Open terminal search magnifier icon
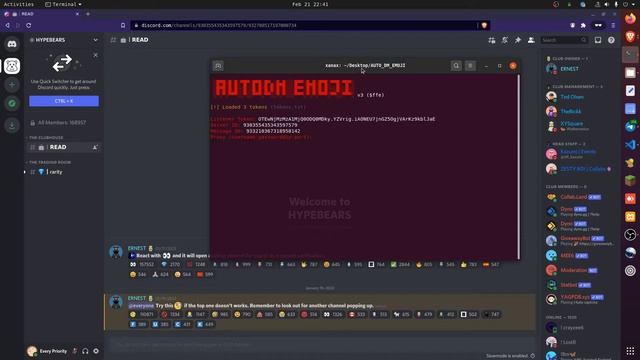This screenshot has width=640, height=360. tap(456, 66)
